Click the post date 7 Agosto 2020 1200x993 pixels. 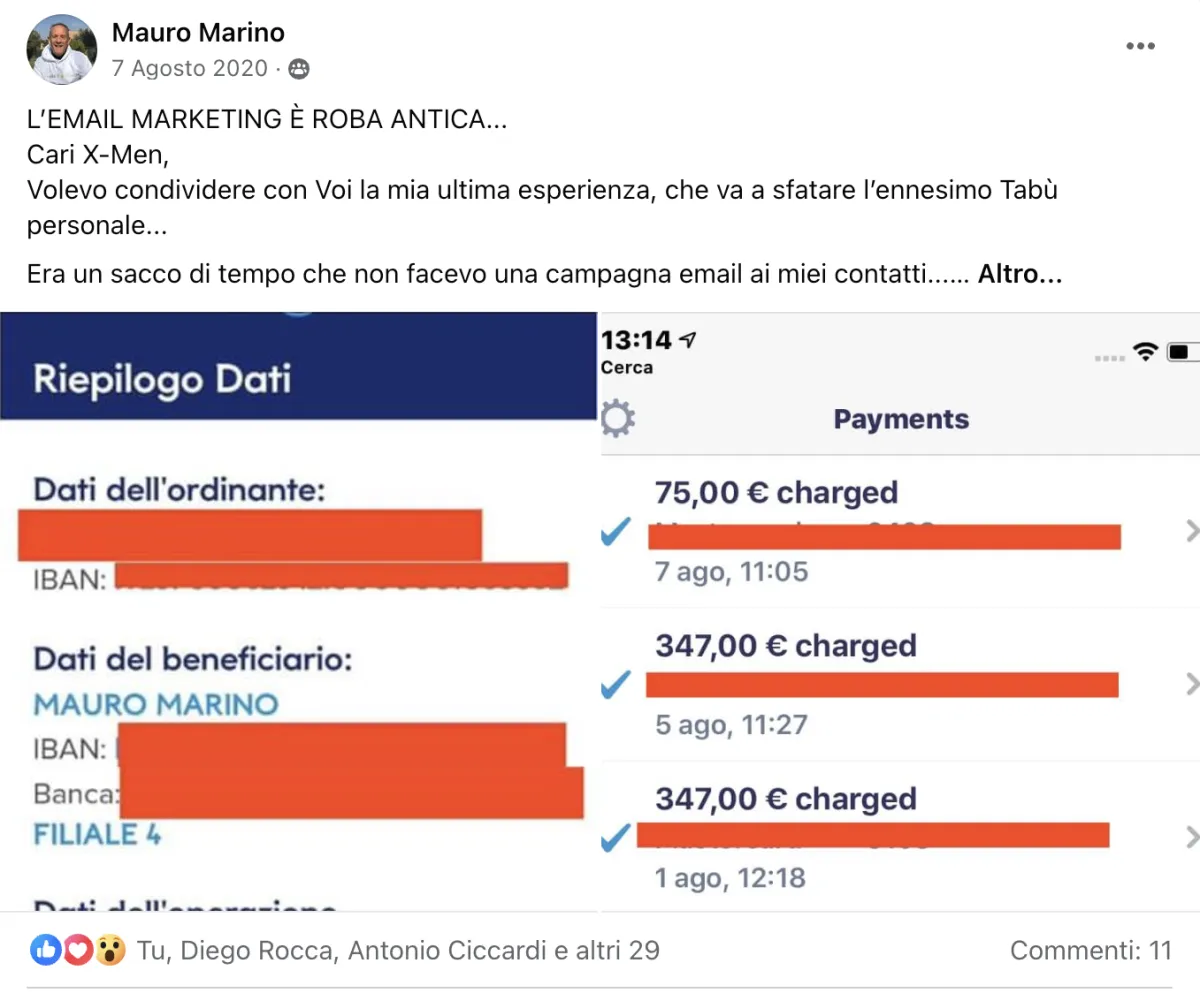(x=190, y=68)
